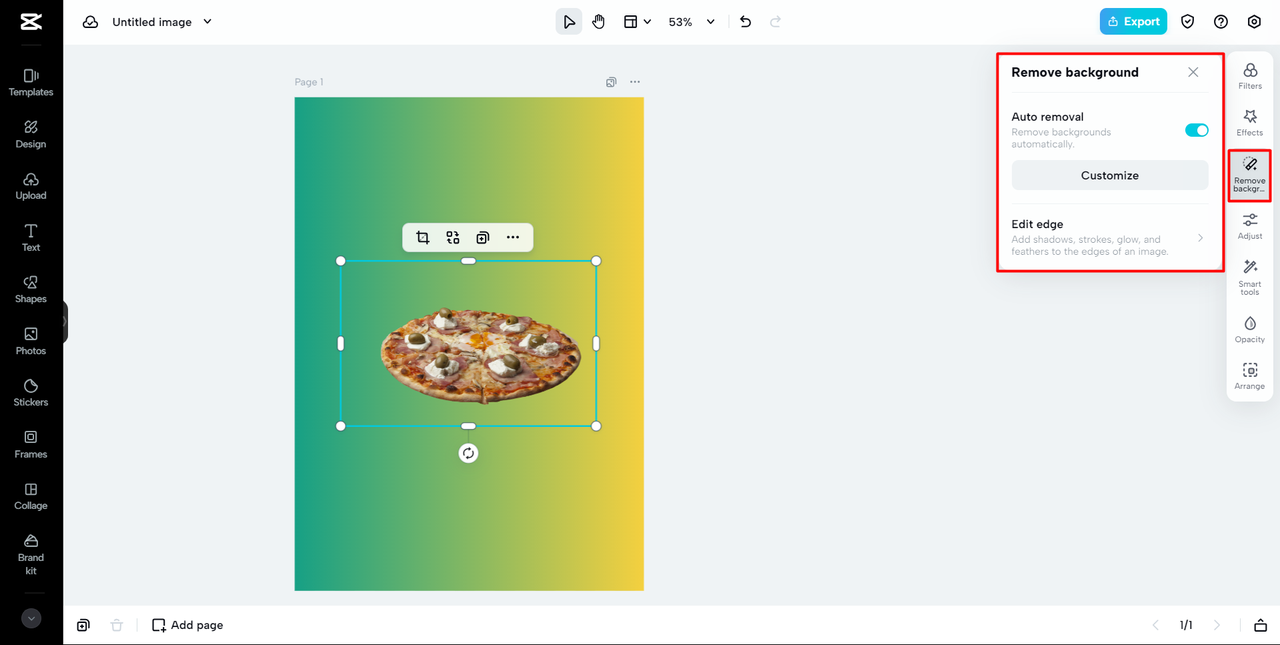Open the Text tab in sidebar
The height and width of the screenshot is (645, 1280).
pyautogui.click(x=31, y=237)
